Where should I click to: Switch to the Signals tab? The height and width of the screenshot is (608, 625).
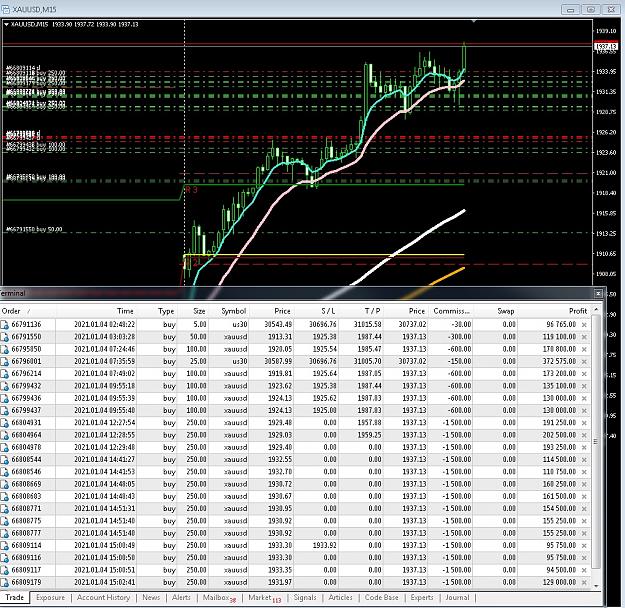click(x=305, y=598)
